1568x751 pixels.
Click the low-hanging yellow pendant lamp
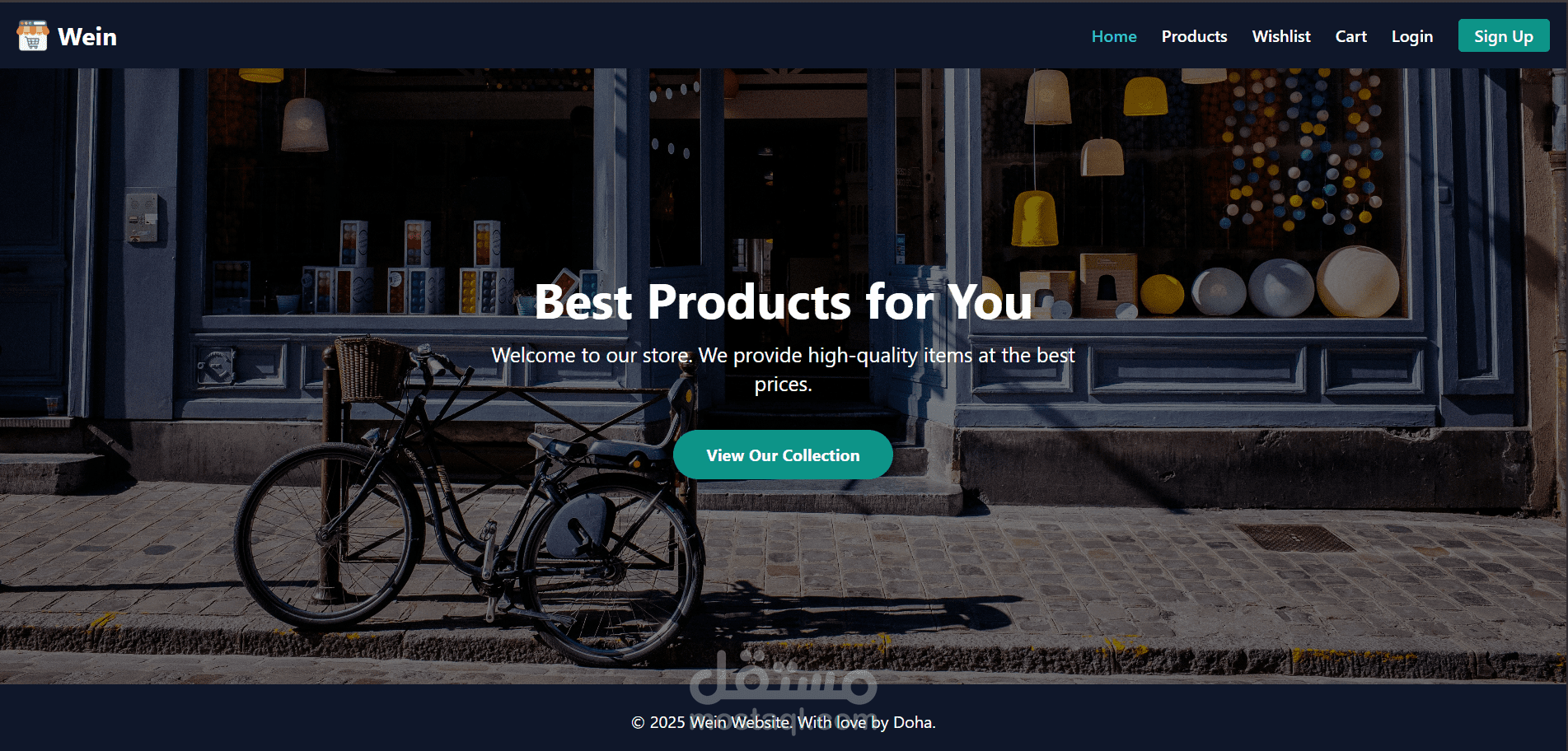[1034, 218]
